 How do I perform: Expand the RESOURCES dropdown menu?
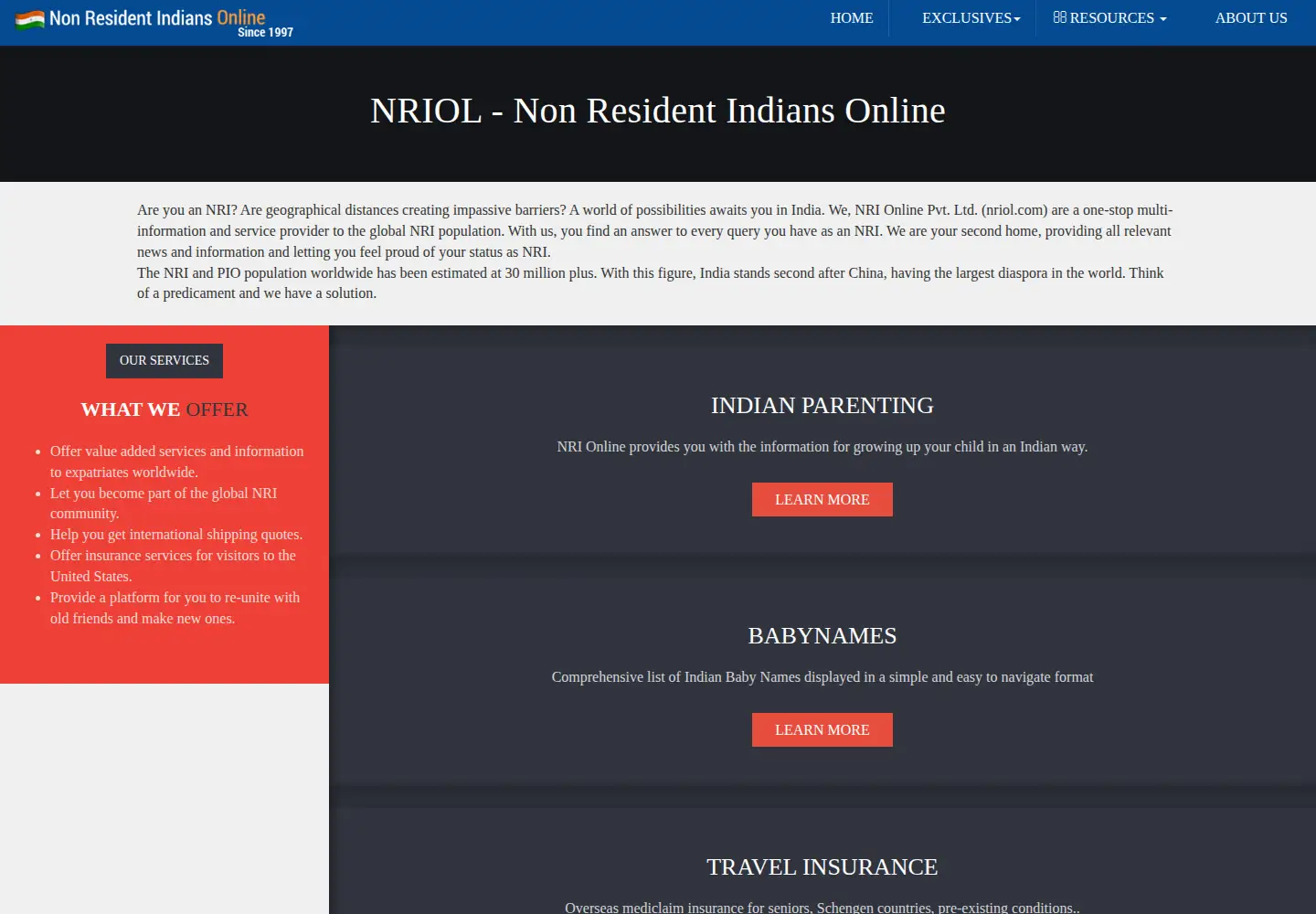point(1109,18)
